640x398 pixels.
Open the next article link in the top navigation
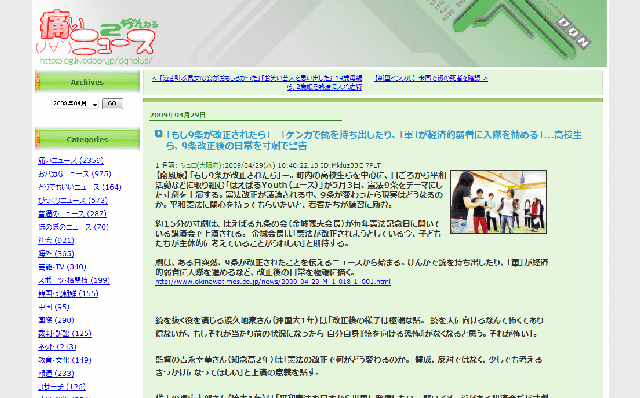(x=431, y=78)
